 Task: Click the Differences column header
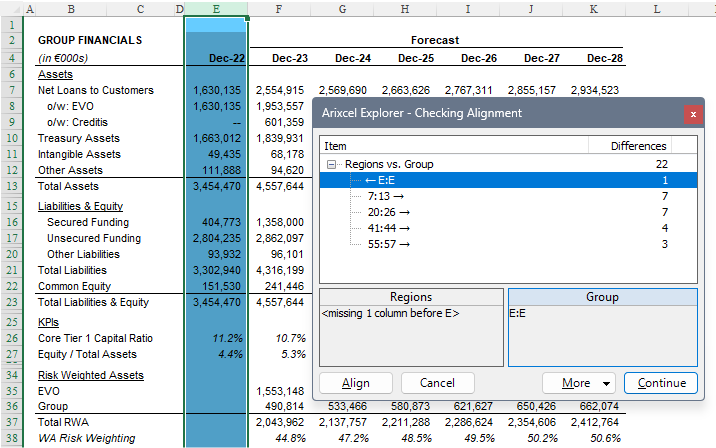[x=639, y=146]
